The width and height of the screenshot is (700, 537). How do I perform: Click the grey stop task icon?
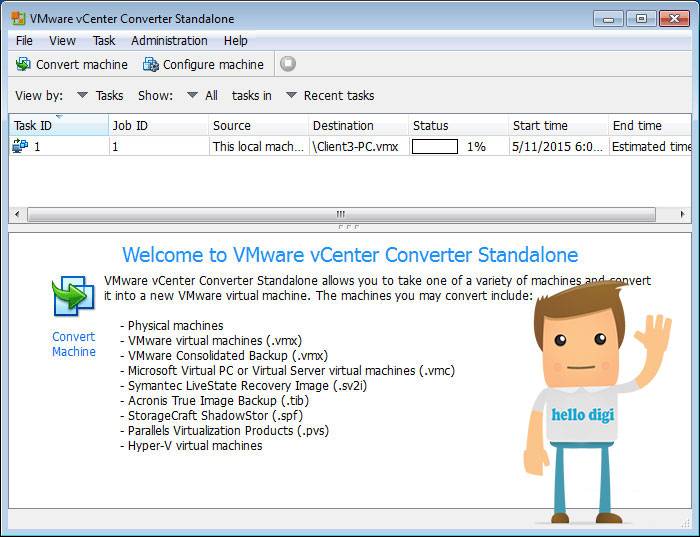(x=288, y=64)
